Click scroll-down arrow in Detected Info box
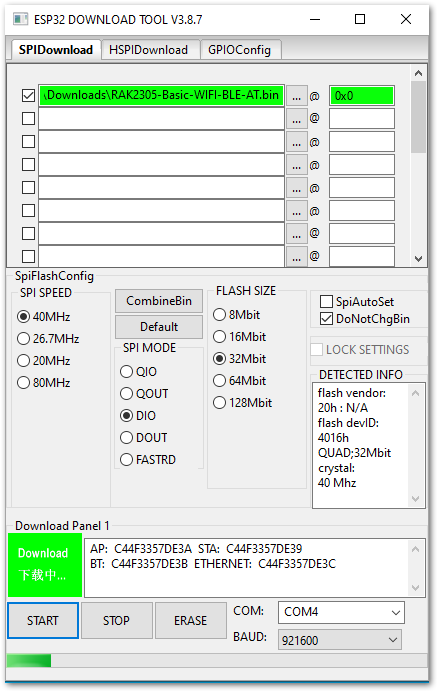438x692 pixels. (415, 499)
